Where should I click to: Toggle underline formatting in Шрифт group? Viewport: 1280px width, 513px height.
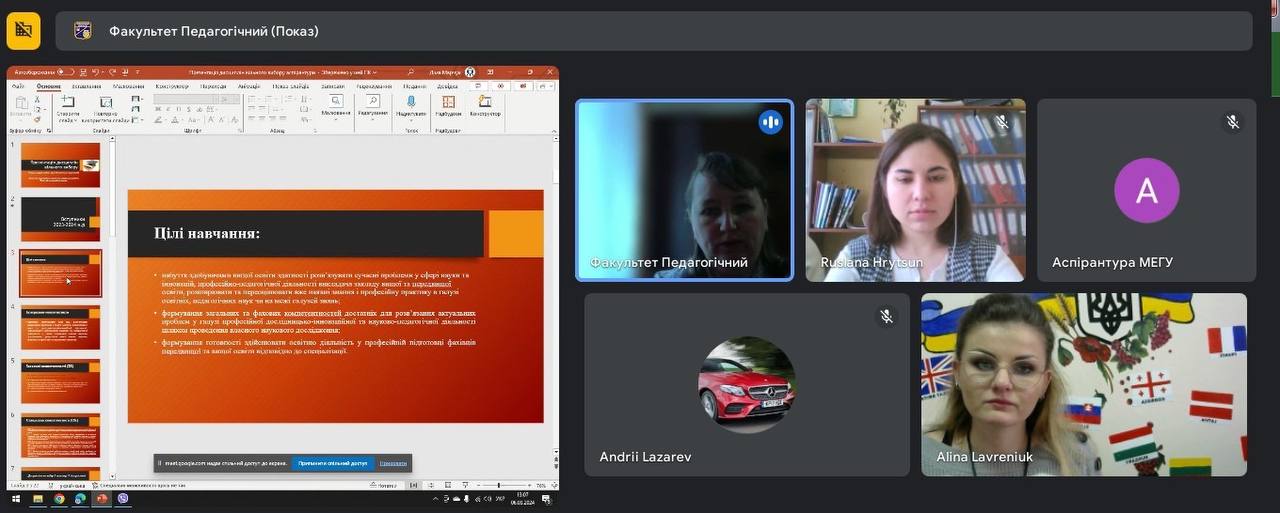[178, 109]
